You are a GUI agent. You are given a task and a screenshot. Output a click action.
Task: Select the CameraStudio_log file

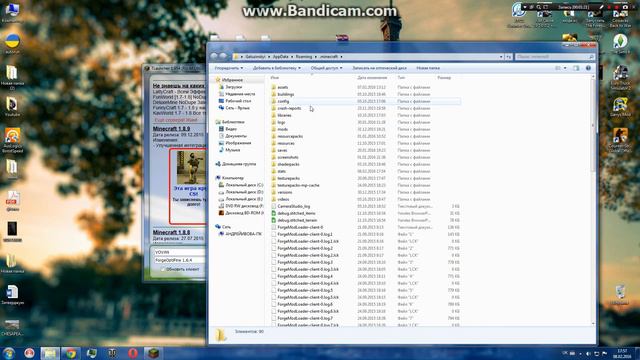pos(293,206)
